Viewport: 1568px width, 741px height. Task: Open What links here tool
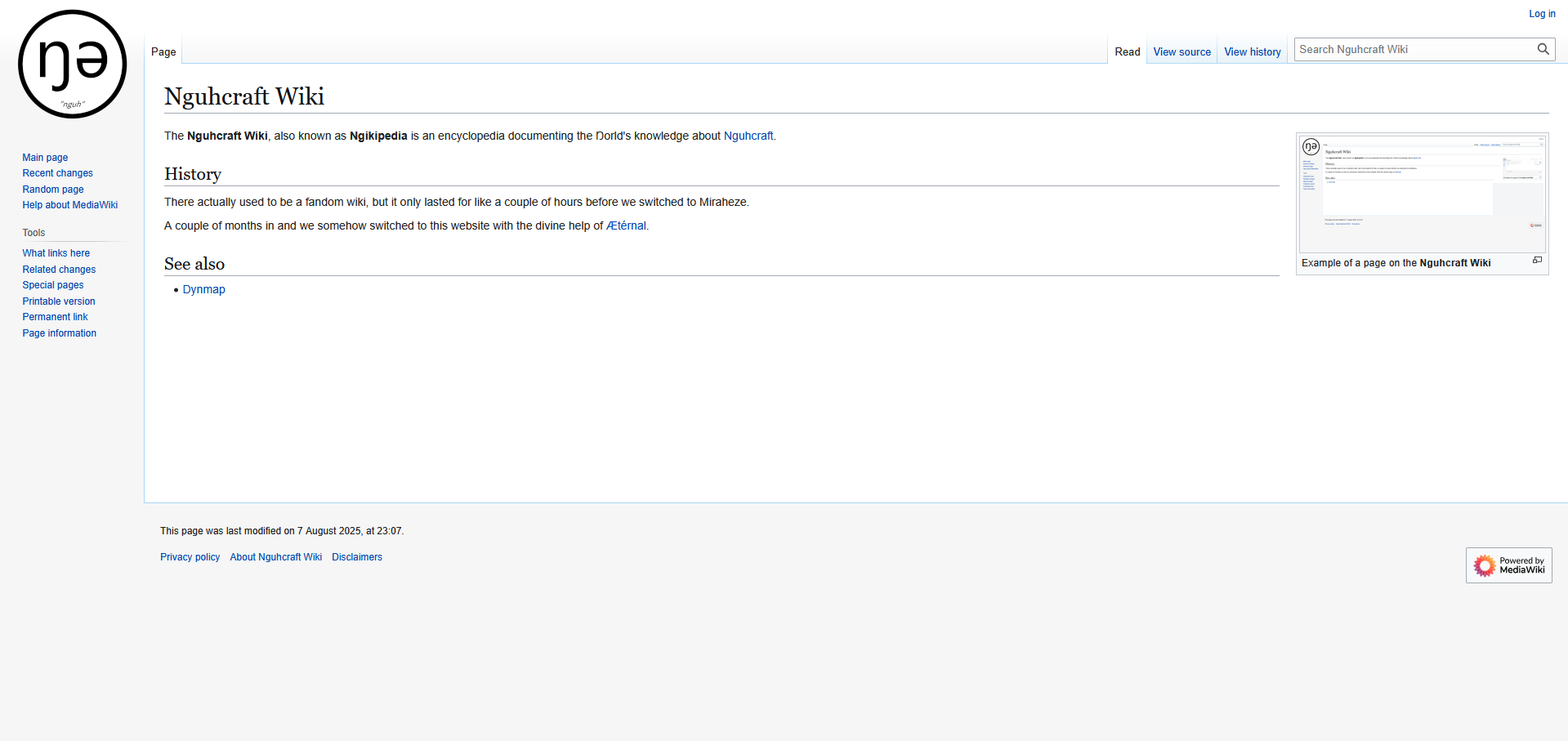(56, 253)
